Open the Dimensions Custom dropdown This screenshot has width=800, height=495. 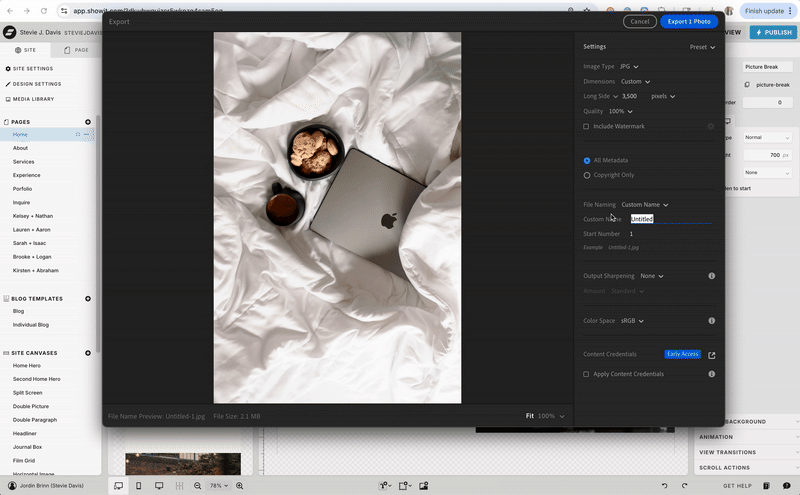(x=635, y=82)
